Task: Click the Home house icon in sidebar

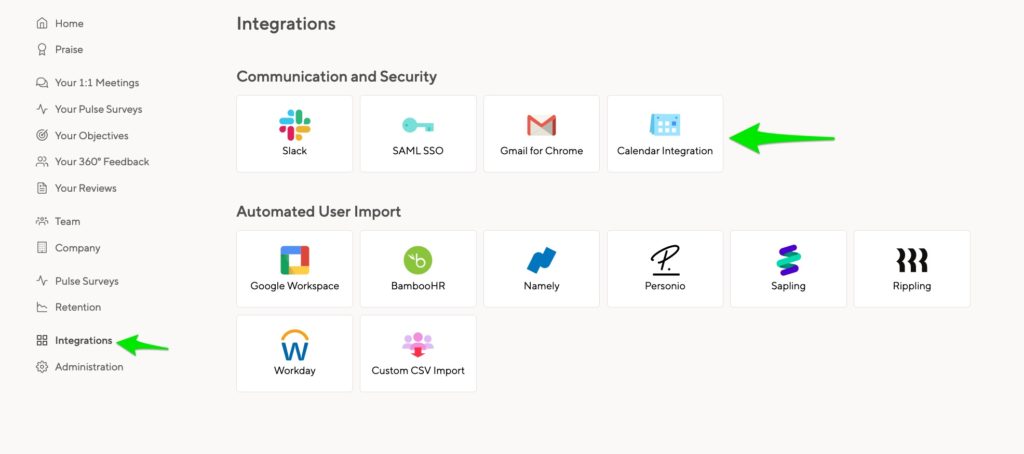Action: pyautogui.click(x=42, y=24)
